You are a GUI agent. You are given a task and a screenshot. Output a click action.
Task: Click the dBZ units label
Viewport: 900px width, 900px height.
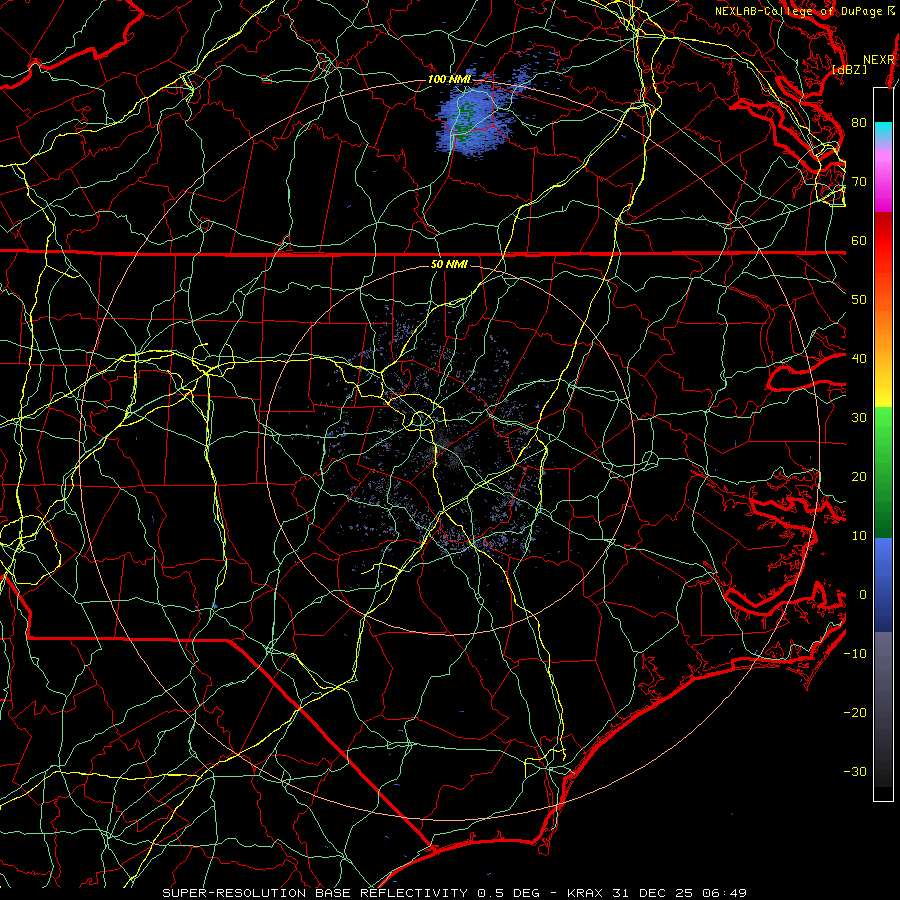850,70
